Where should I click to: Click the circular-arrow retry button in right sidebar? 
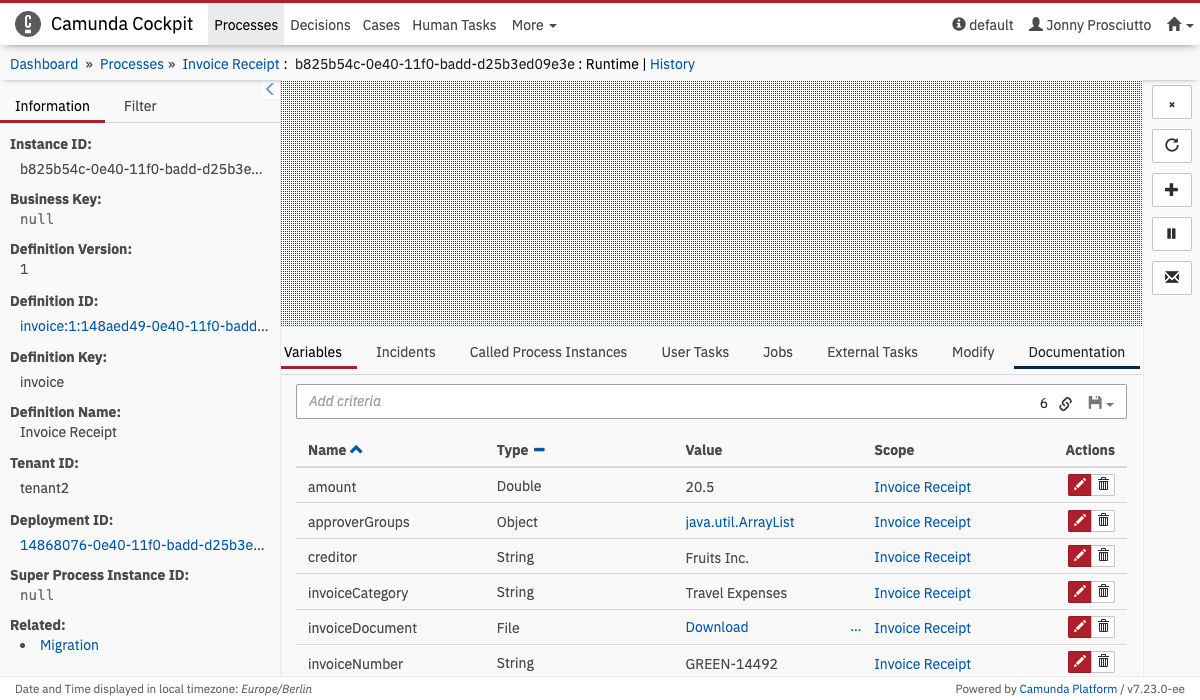coord(1171,146)
